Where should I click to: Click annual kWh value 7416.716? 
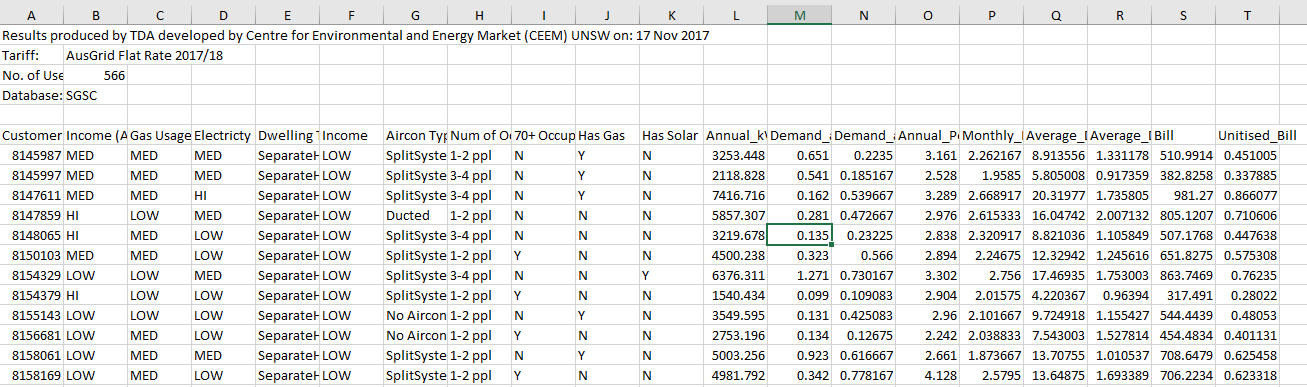735,196
